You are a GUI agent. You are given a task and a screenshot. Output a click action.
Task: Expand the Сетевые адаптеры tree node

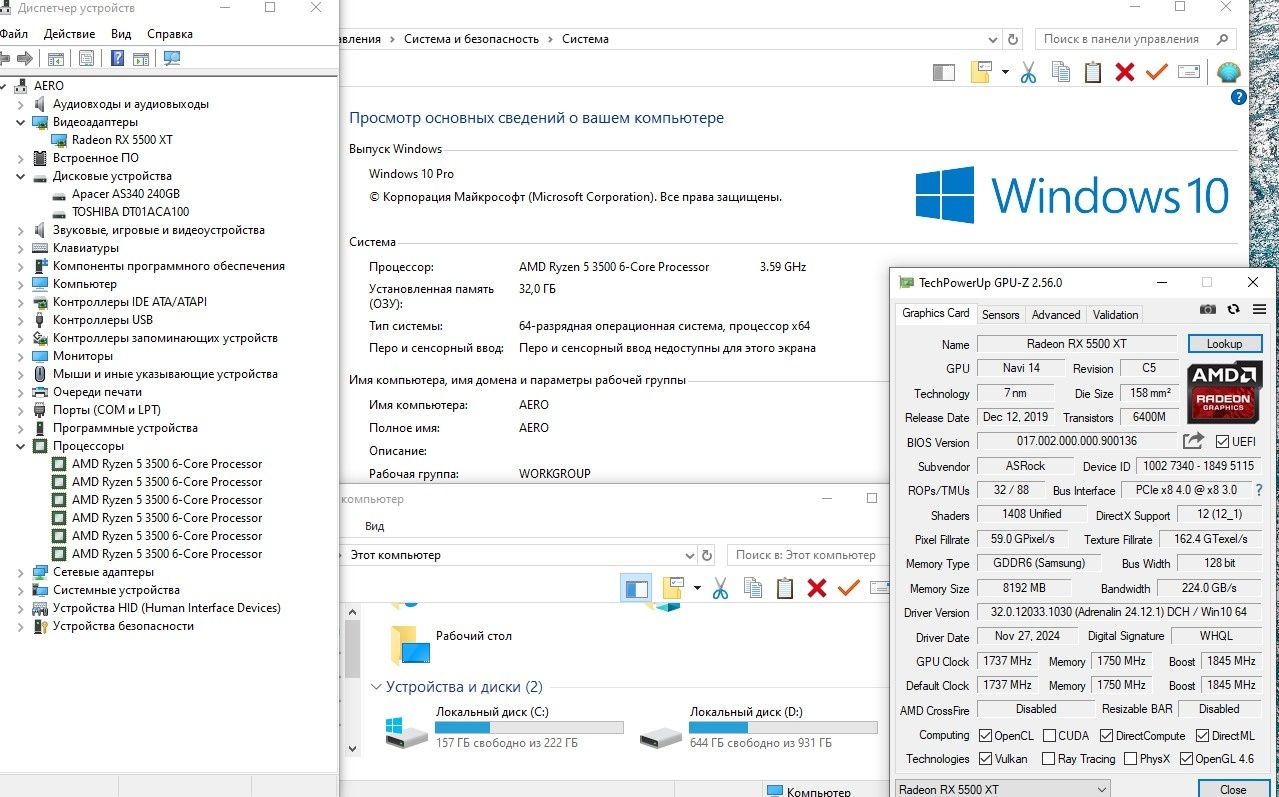click(x=21, y=572)
